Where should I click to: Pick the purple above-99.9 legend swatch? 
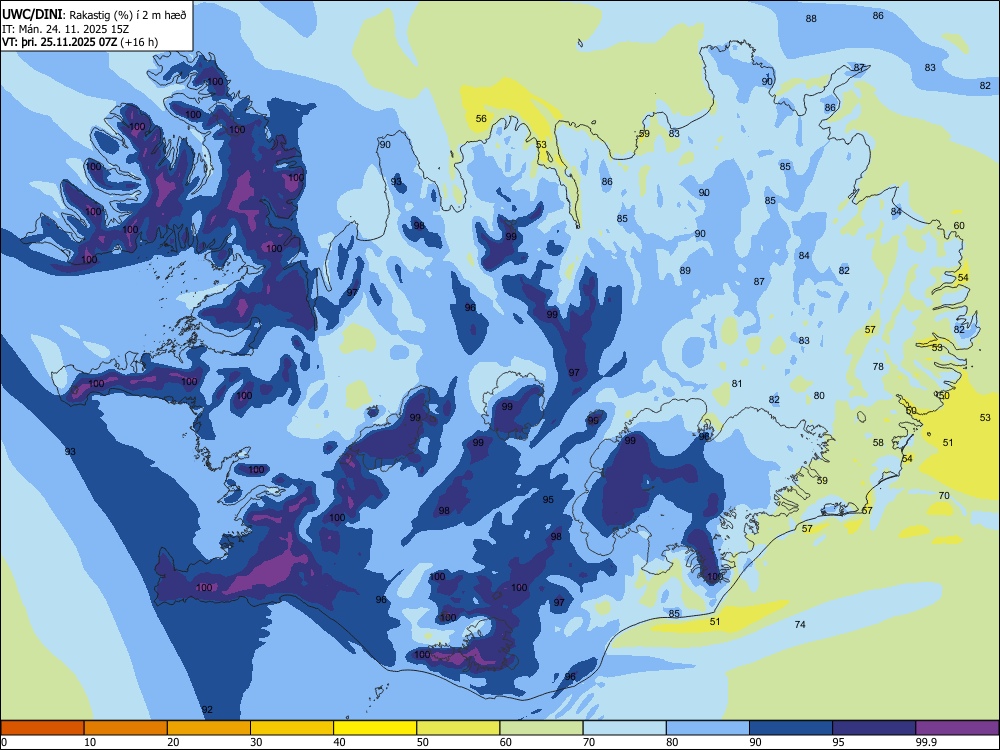coord(958,728)
